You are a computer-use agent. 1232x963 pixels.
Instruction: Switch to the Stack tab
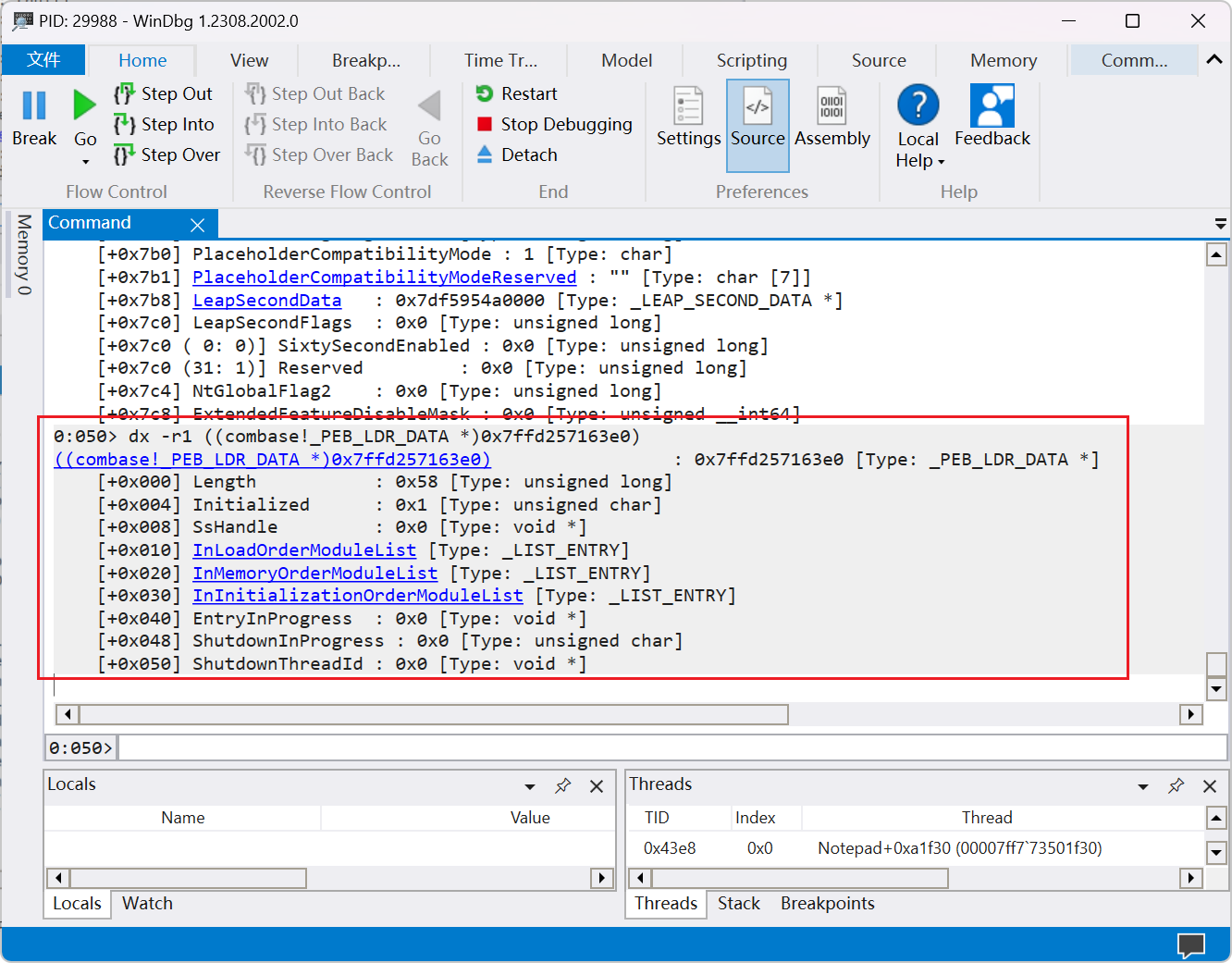[738, 904]
